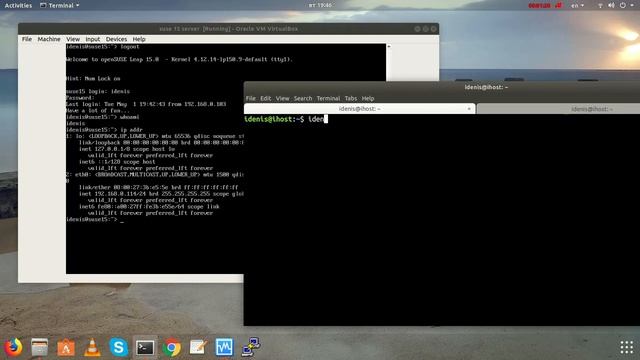Open Tabs menu in terminal window
Image resolution: width=640 pixels, height=360 pixels.
tap(351, 98)
